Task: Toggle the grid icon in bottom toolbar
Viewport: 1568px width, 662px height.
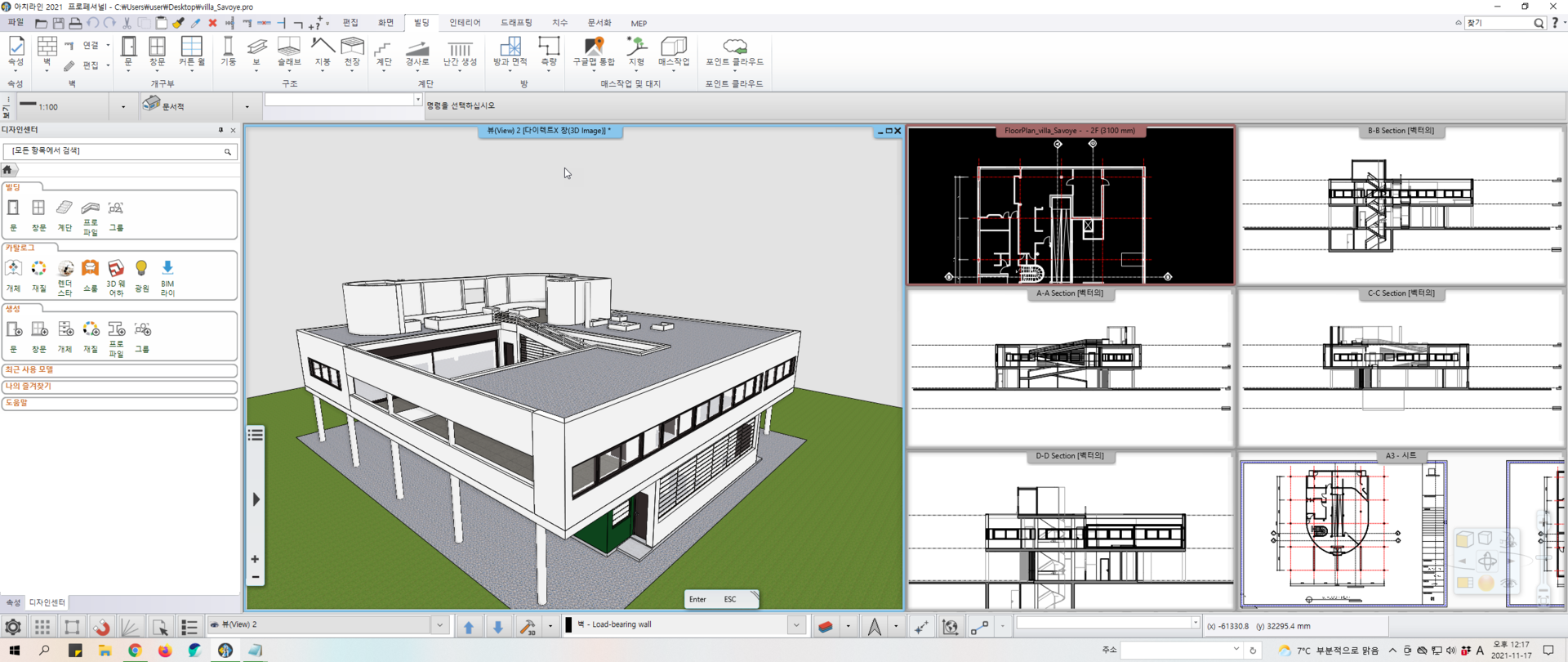Action: (x=42, y=627)
